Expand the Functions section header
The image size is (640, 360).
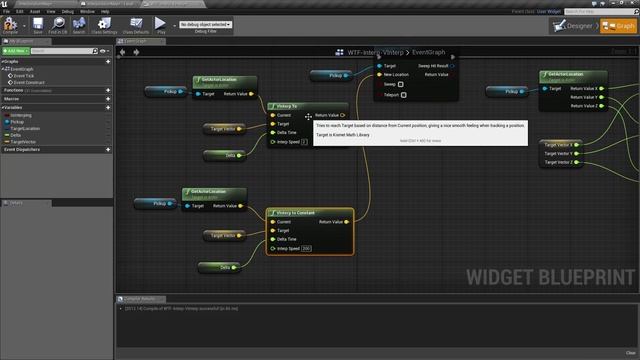[13, 90]
